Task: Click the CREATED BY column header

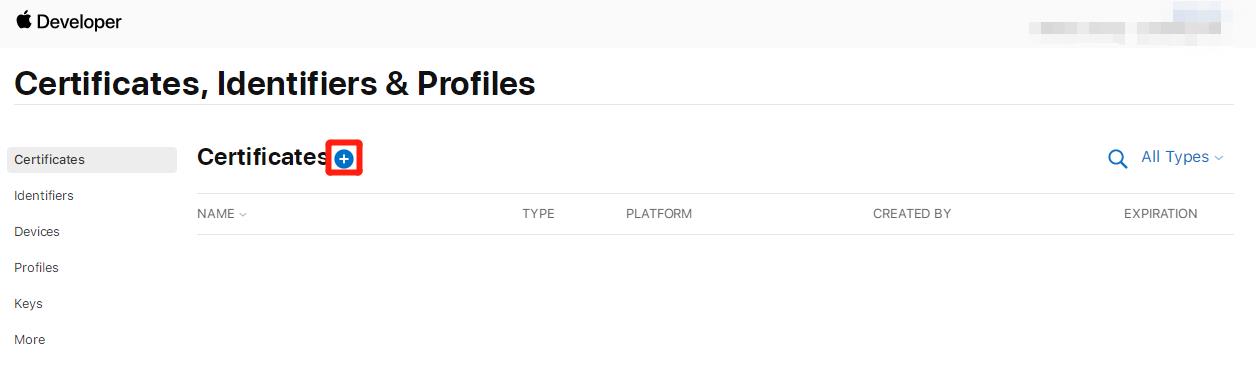Action: [912, 214]
